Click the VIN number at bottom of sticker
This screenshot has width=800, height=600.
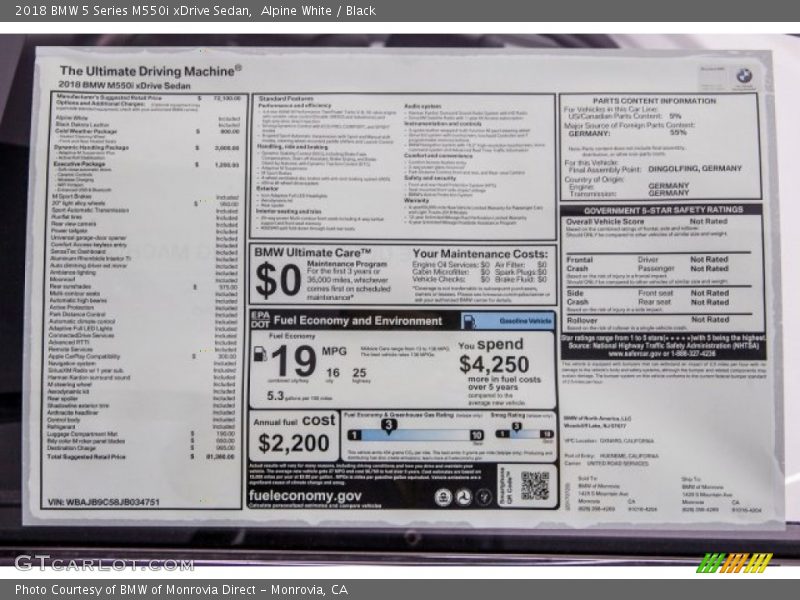coord(102,502)
